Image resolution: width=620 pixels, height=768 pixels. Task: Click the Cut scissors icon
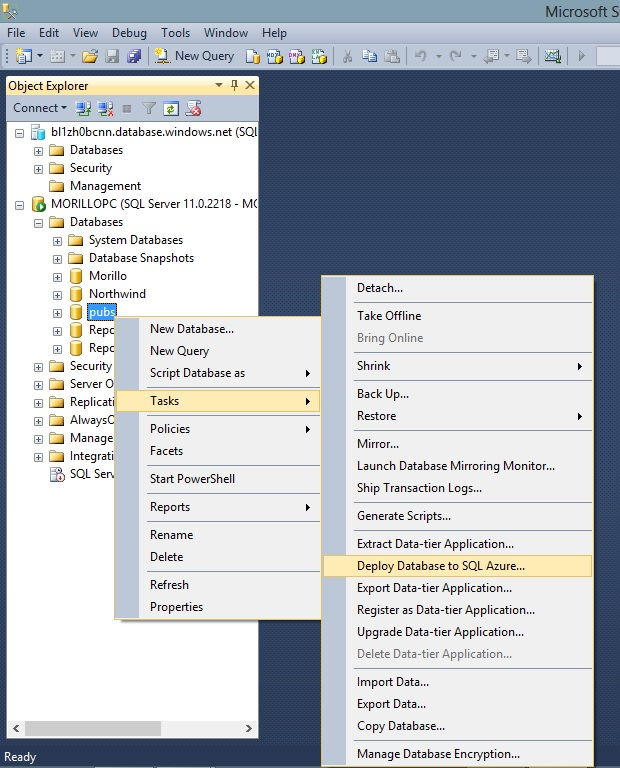point(347,56)
